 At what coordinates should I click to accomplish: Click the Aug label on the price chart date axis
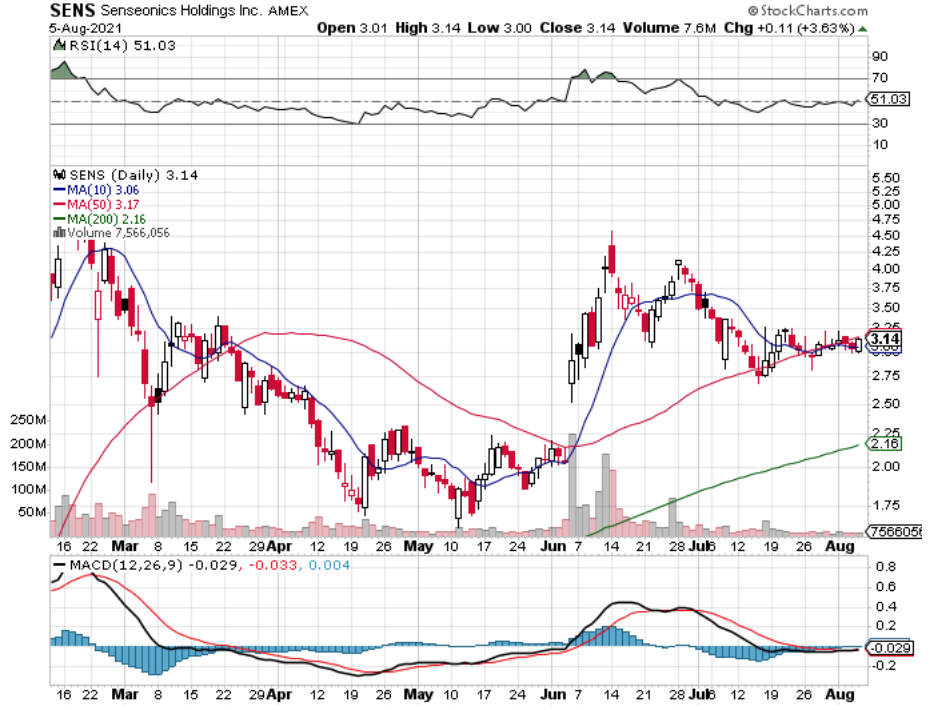pos(840,546)
